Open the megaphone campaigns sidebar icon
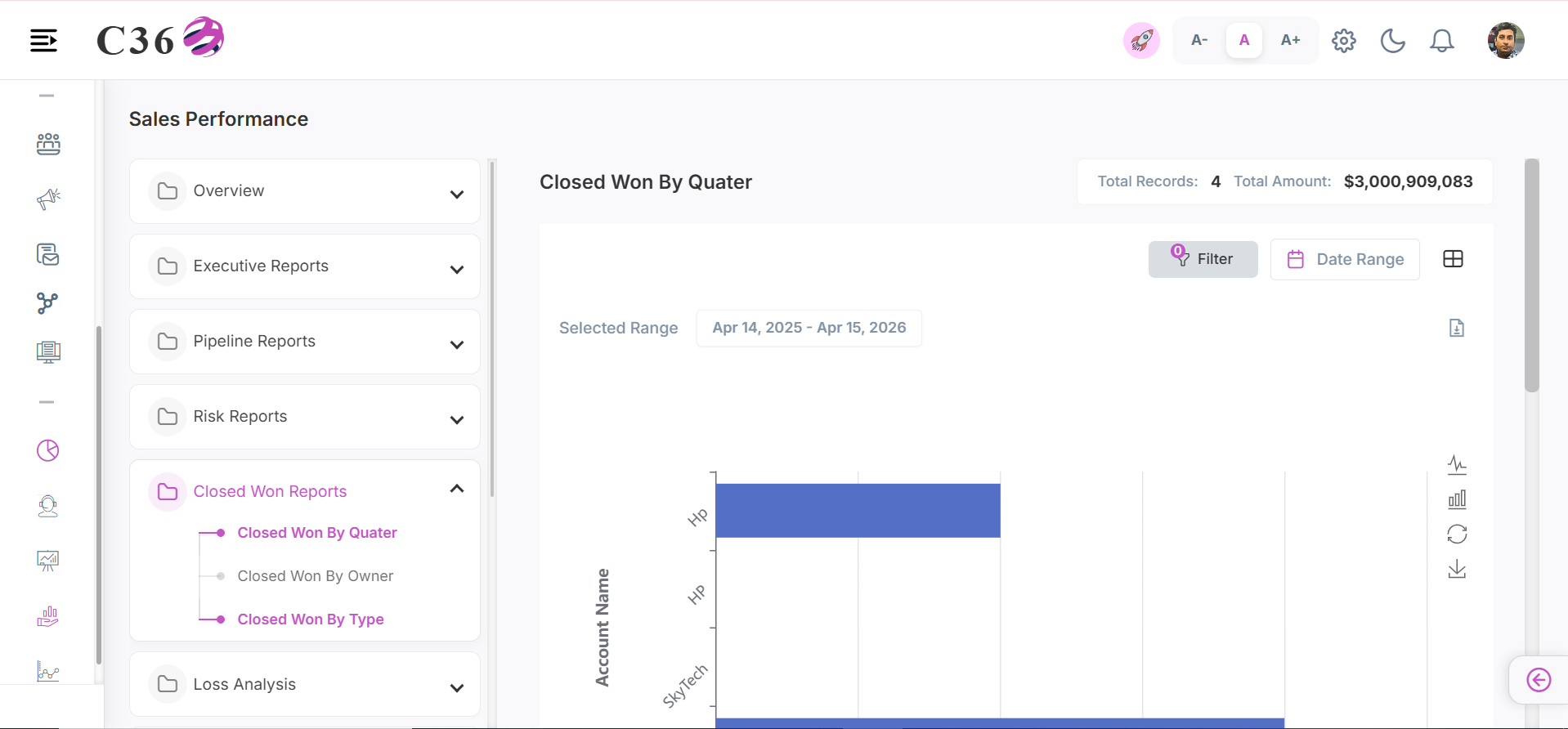Viewport: 1568px width, 729px height. (48, 199)
